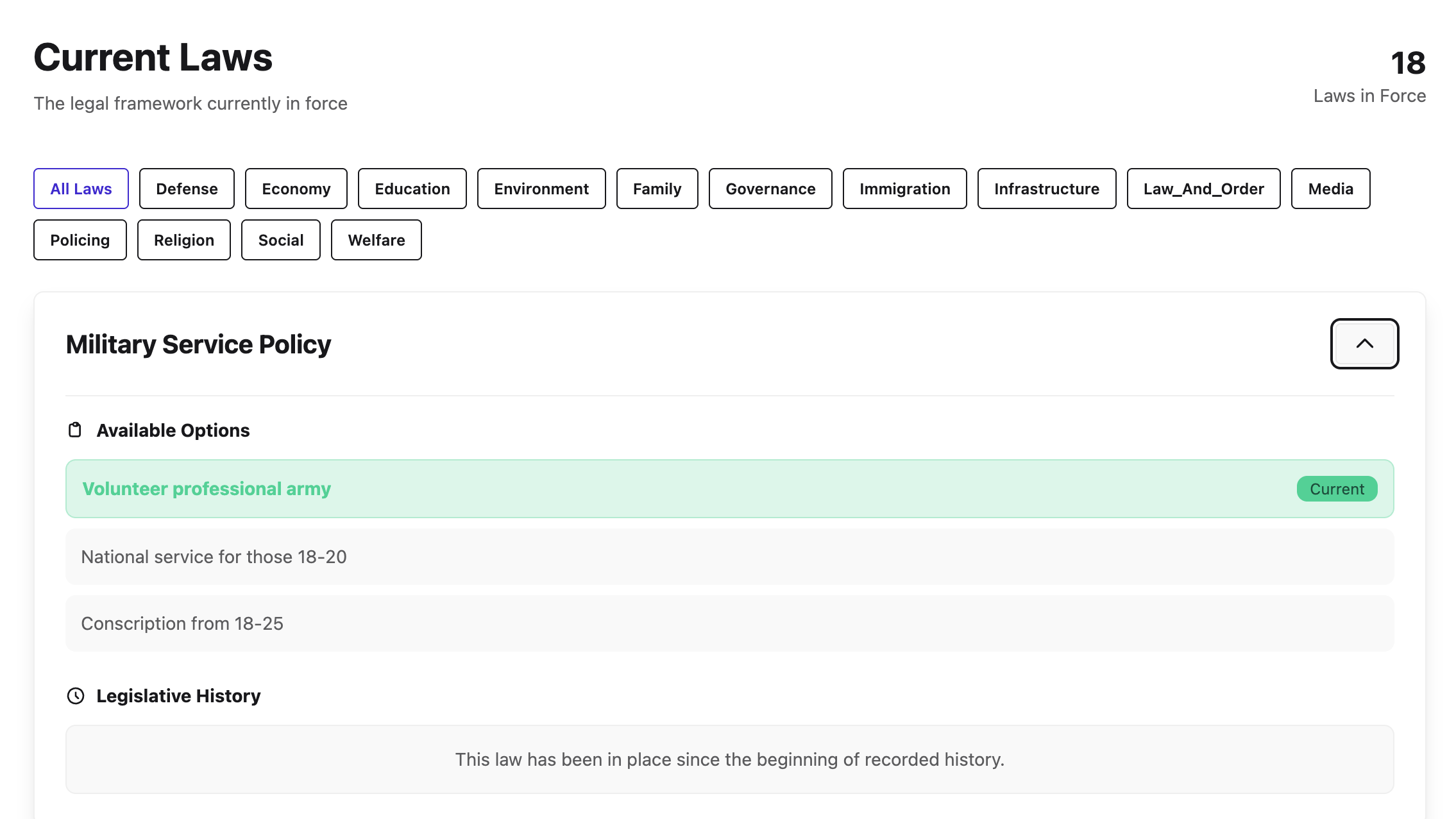Click the Volunteer professional army option
The width and height of the screenshot is (1456, 819).
pyautogui.click(x=729, y=489)
